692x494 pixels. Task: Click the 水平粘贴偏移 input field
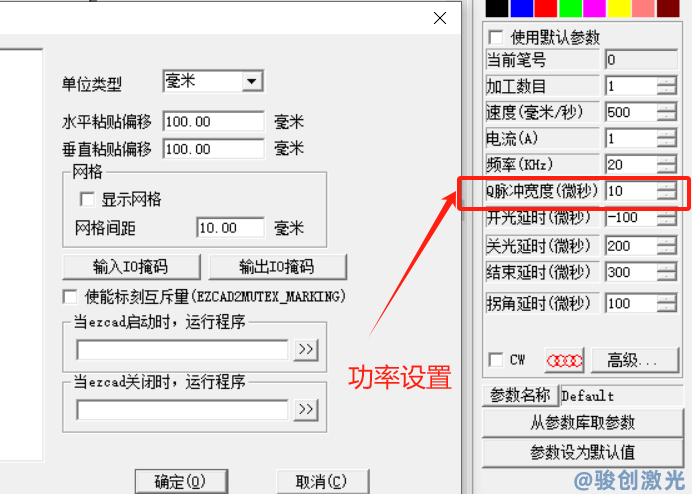tap(214, 121)
